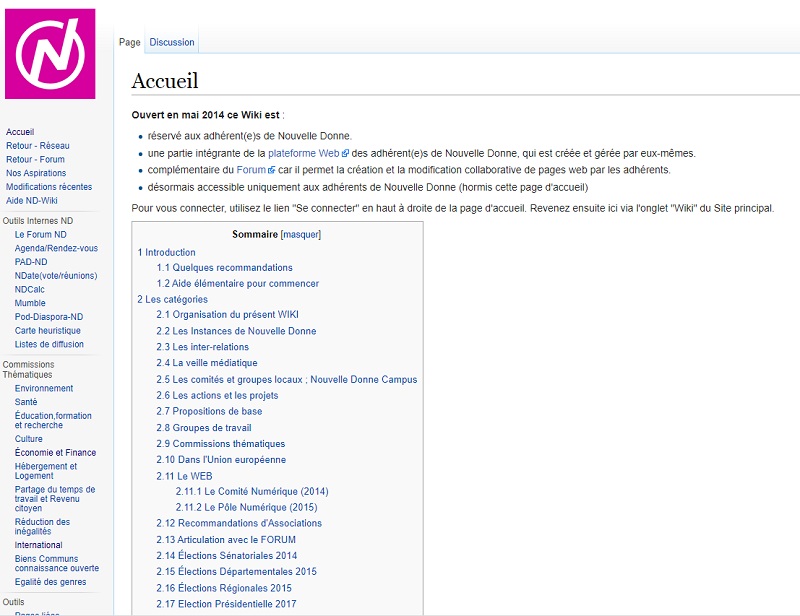
Task: Go to 'Retour - Forum' sidebar link
Action: click(35, 159)
